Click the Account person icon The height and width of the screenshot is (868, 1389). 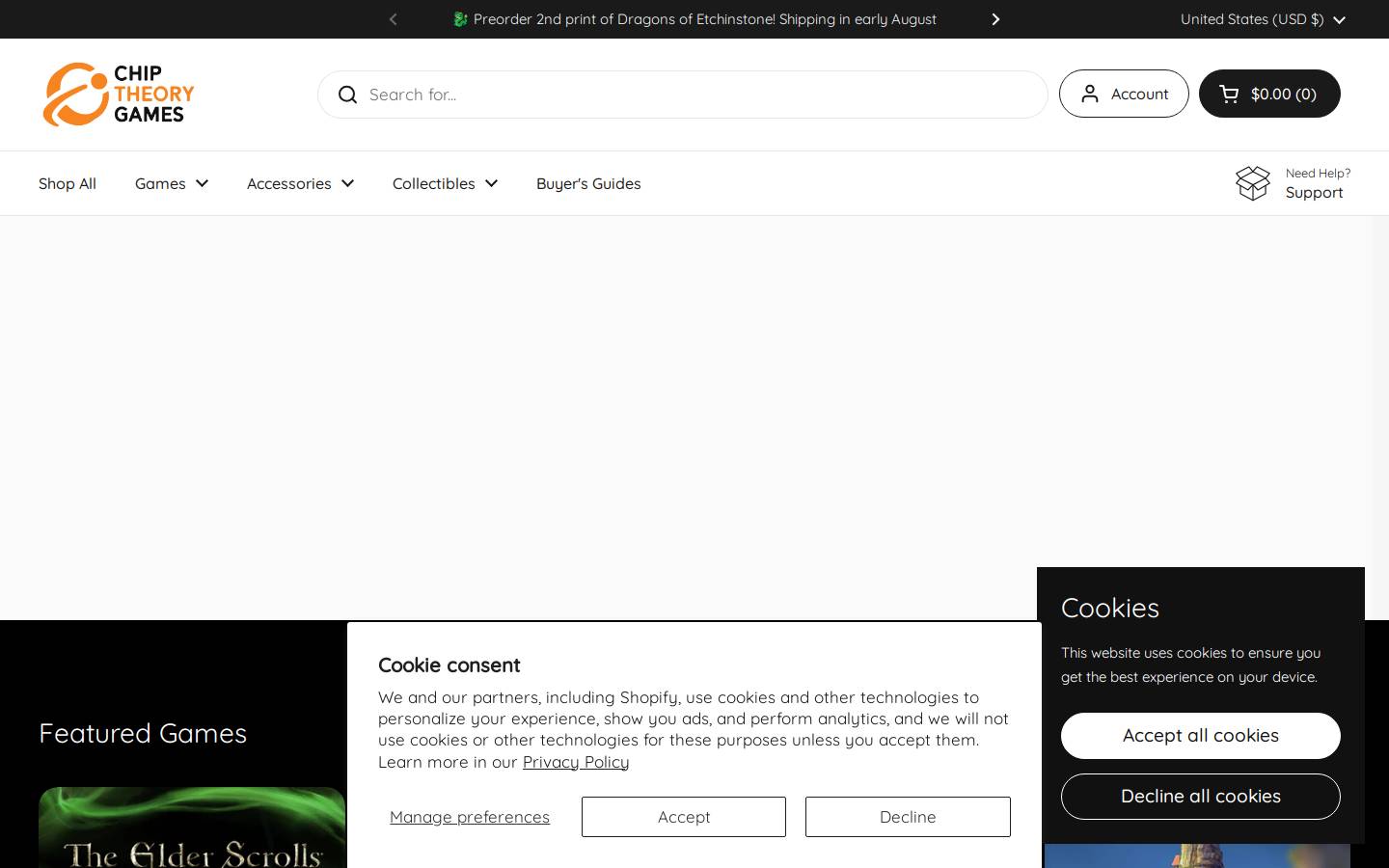click(1090, 94)
